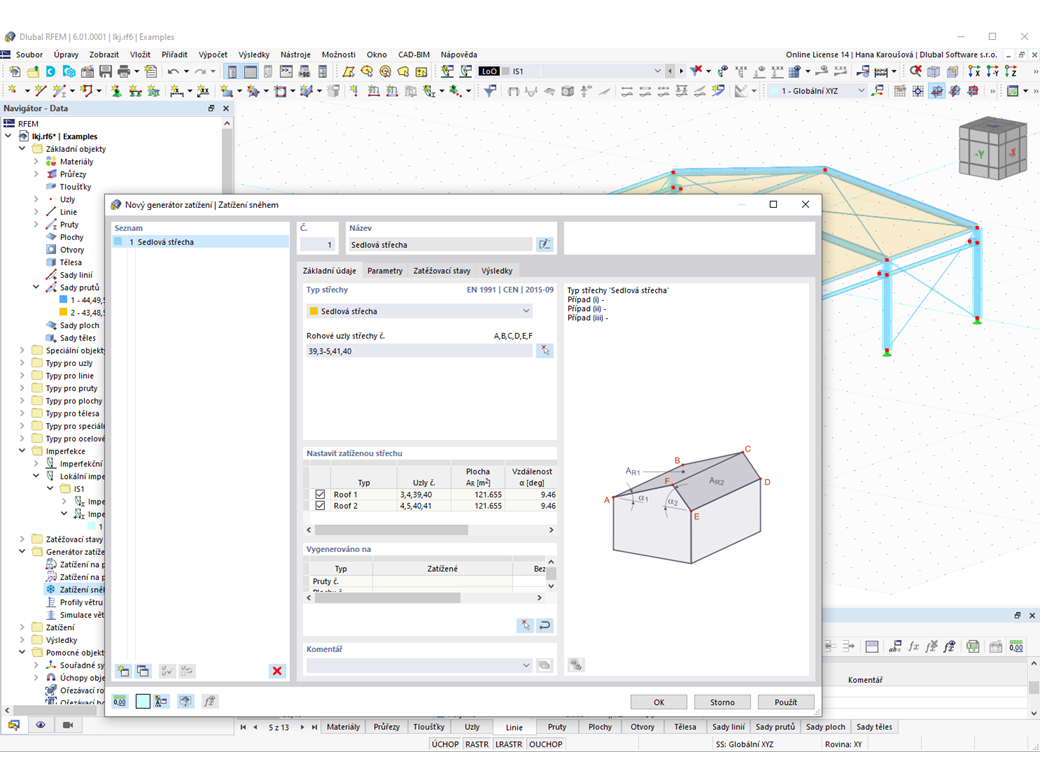The image size is (1040, 780).
Task: Click the Název input field with Sedlová střecha
Action: point(440,244)
